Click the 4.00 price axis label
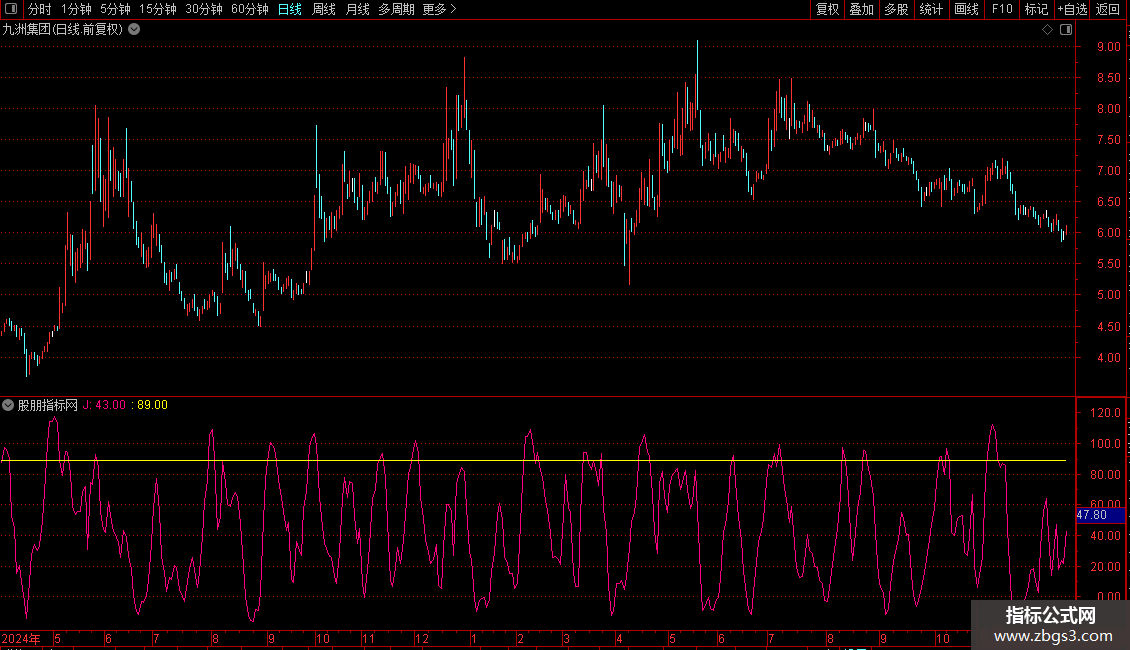This screenshot has height=650, width=1130. click(1108, 357)
